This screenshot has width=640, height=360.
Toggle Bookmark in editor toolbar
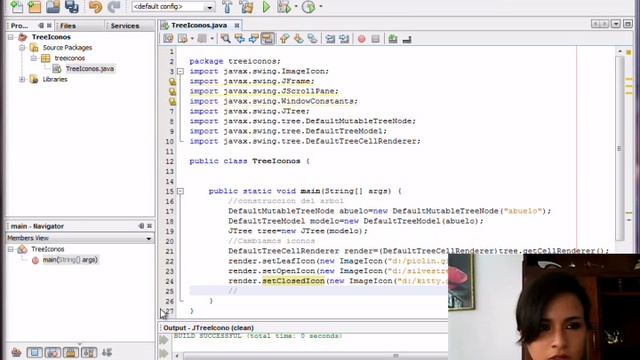coord(312,39)
